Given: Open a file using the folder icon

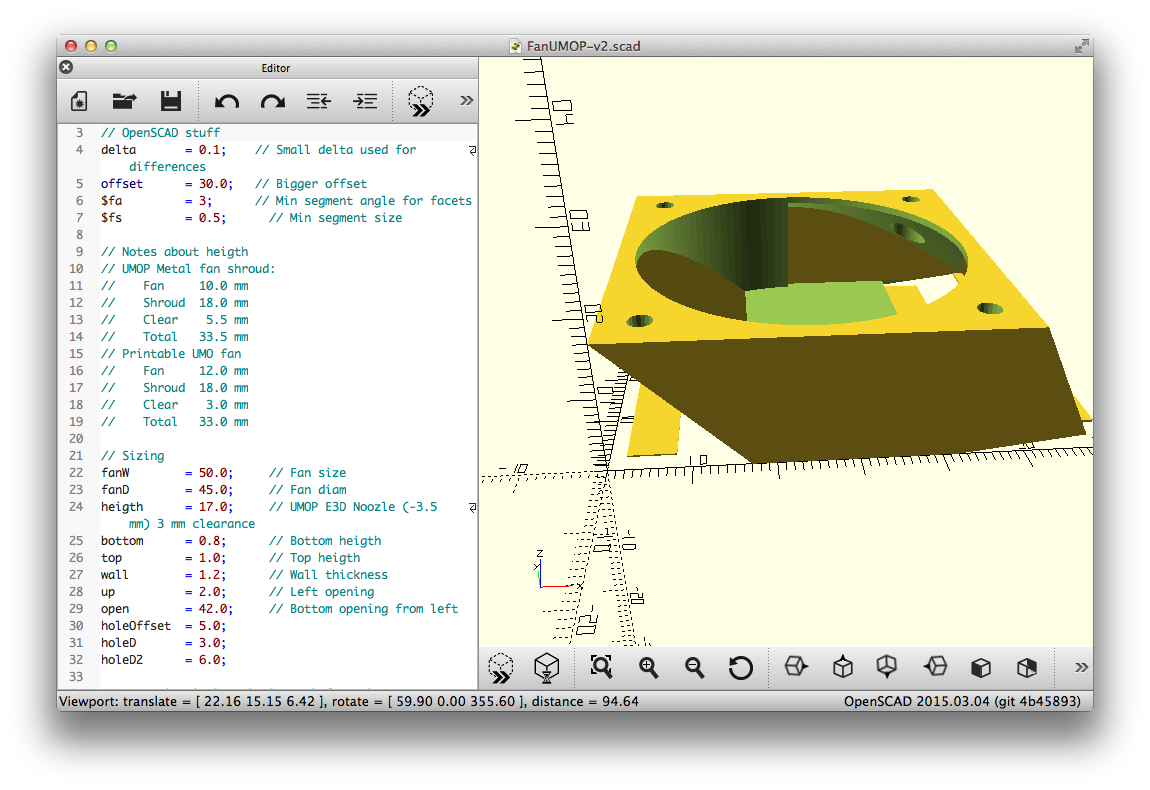Looking at the screenshot, I should [x=125, y=101].
